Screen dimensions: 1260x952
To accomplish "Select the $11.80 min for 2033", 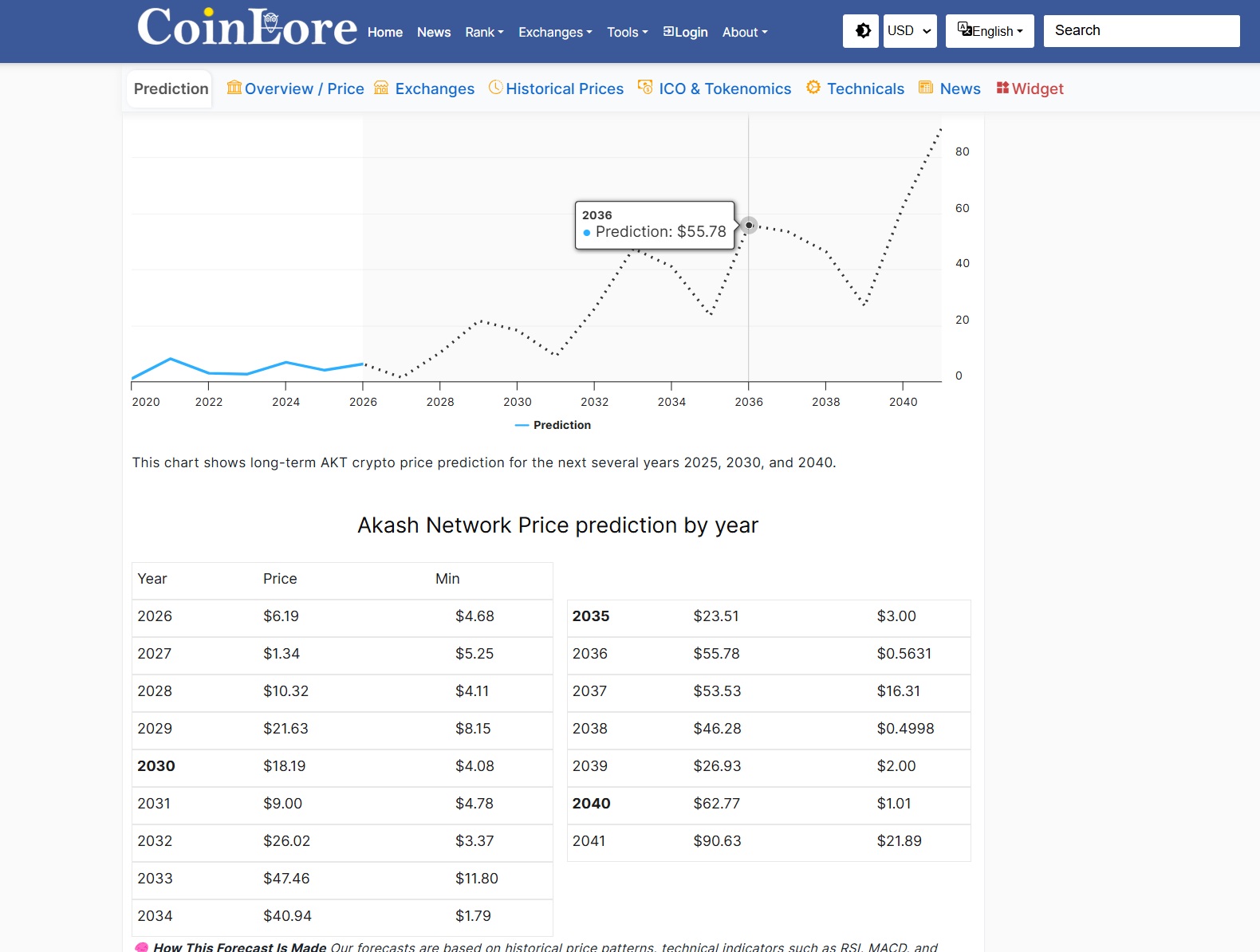I will pos(477,879).
